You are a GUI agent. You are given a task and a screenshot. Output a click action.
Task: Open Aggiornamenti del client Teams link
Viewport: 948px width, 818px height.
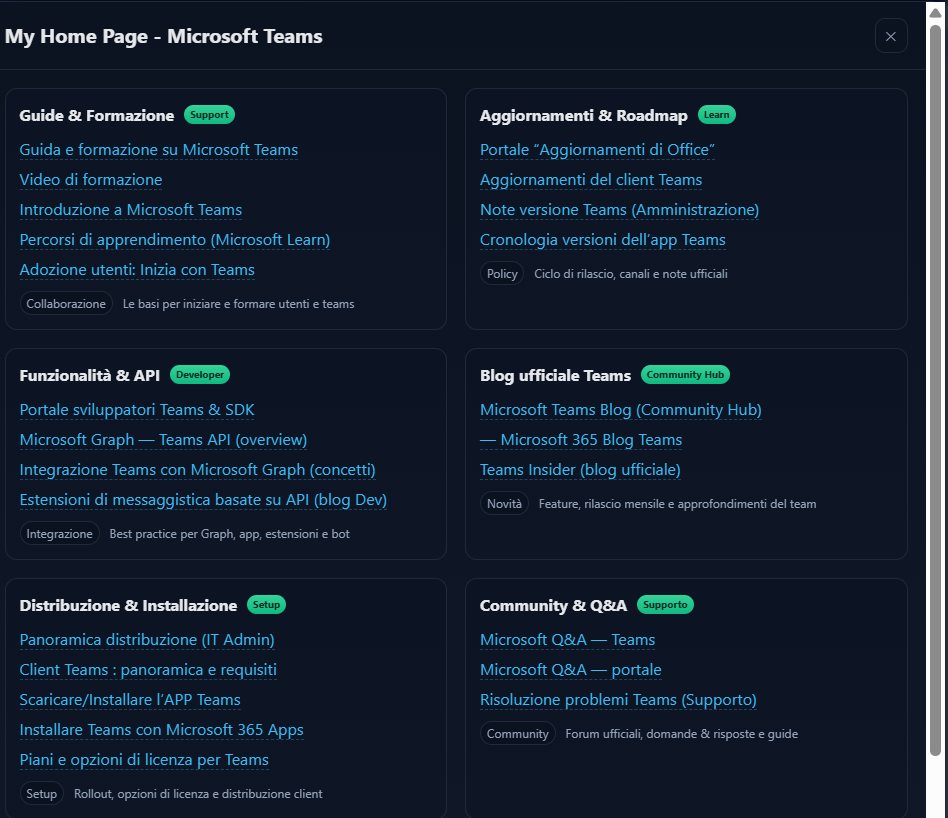pyautogui.click(x=591, y=180)
